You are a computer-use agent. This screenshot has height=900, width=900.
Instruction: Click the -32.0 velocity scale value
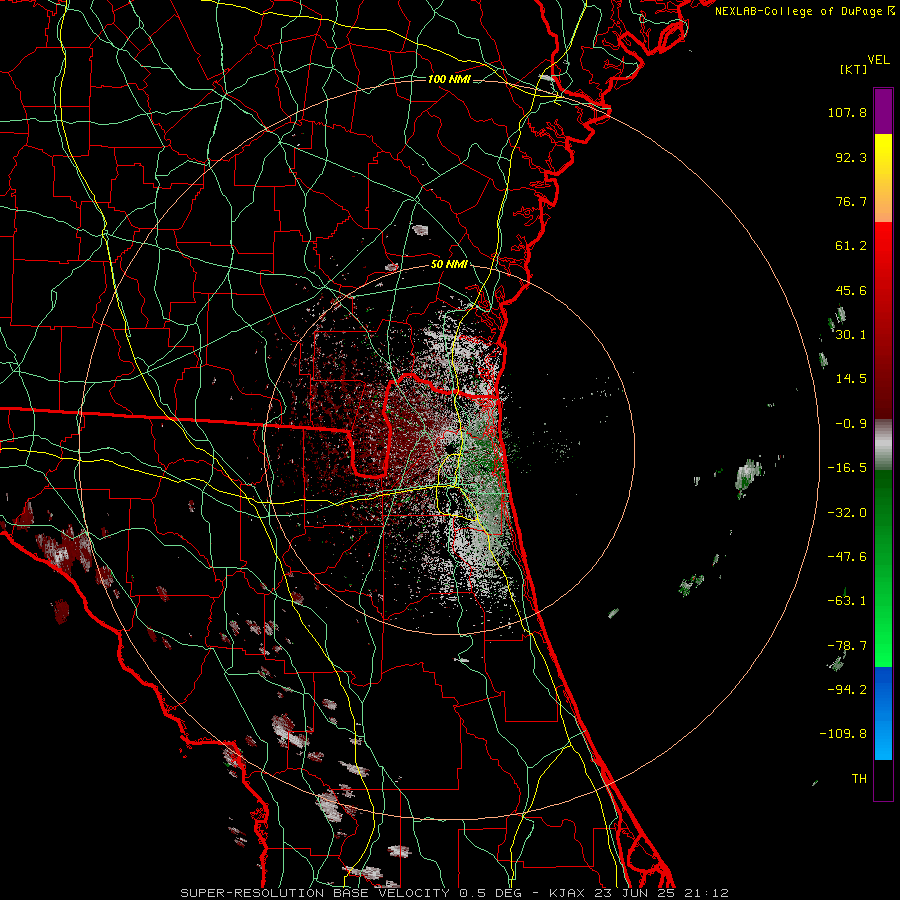click(847, 513)
